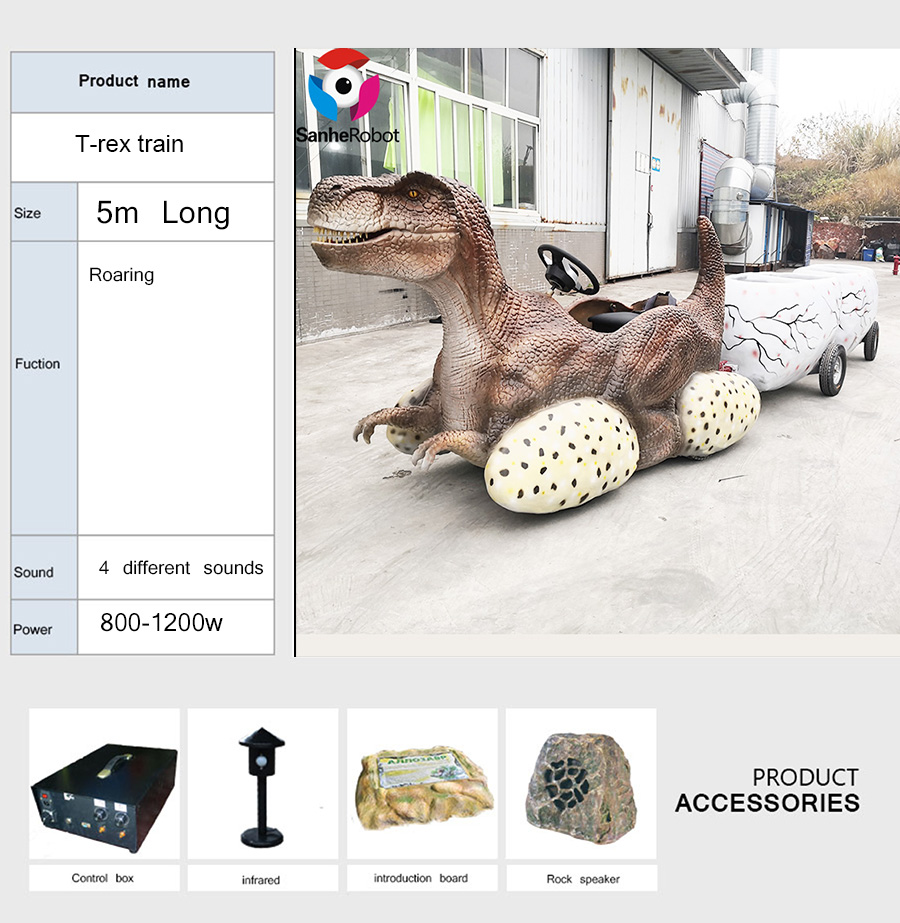The width and height of the screenshot is (900, 923).
Task: Select the Rock speaker accessory image
Action: (x=581, y=783)
